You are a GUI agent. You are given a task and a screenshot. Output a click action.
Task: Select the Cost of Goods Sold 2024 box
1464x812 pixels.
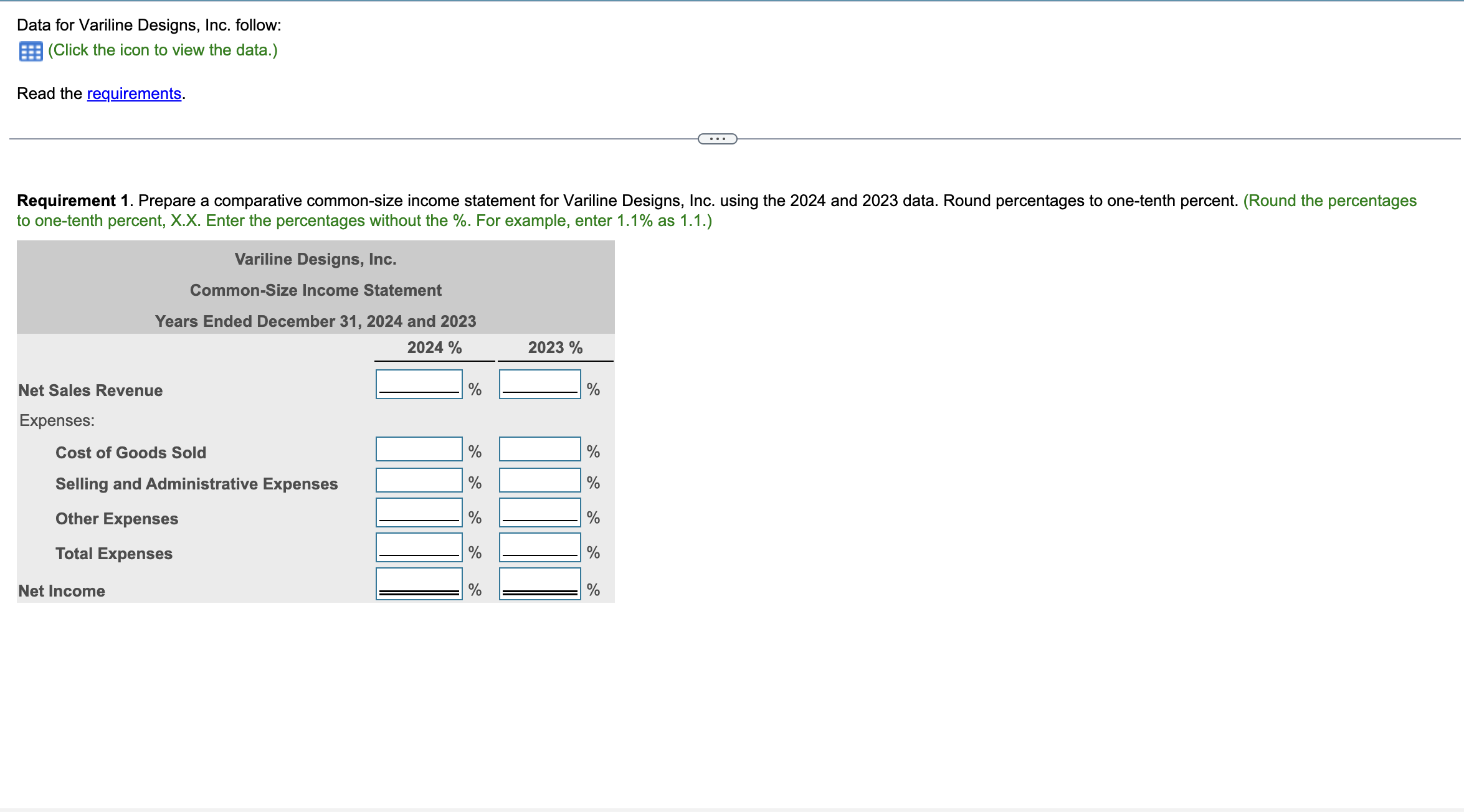pyautogui.click(x=418, y=448)
